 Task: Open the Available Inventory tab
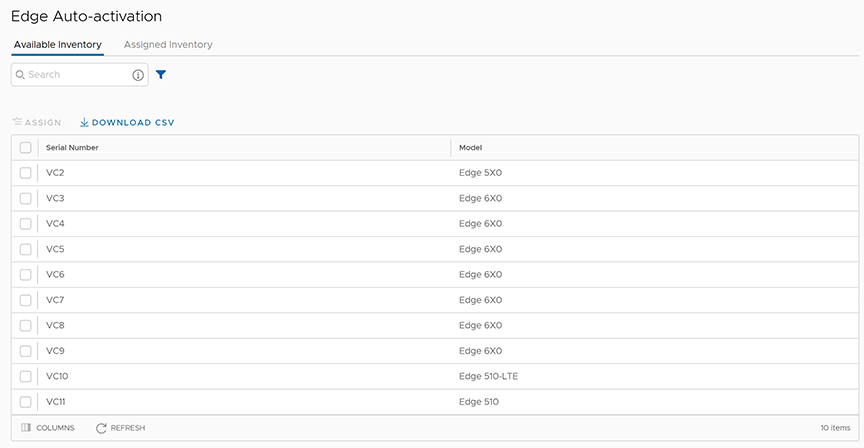tap(57, 45)
